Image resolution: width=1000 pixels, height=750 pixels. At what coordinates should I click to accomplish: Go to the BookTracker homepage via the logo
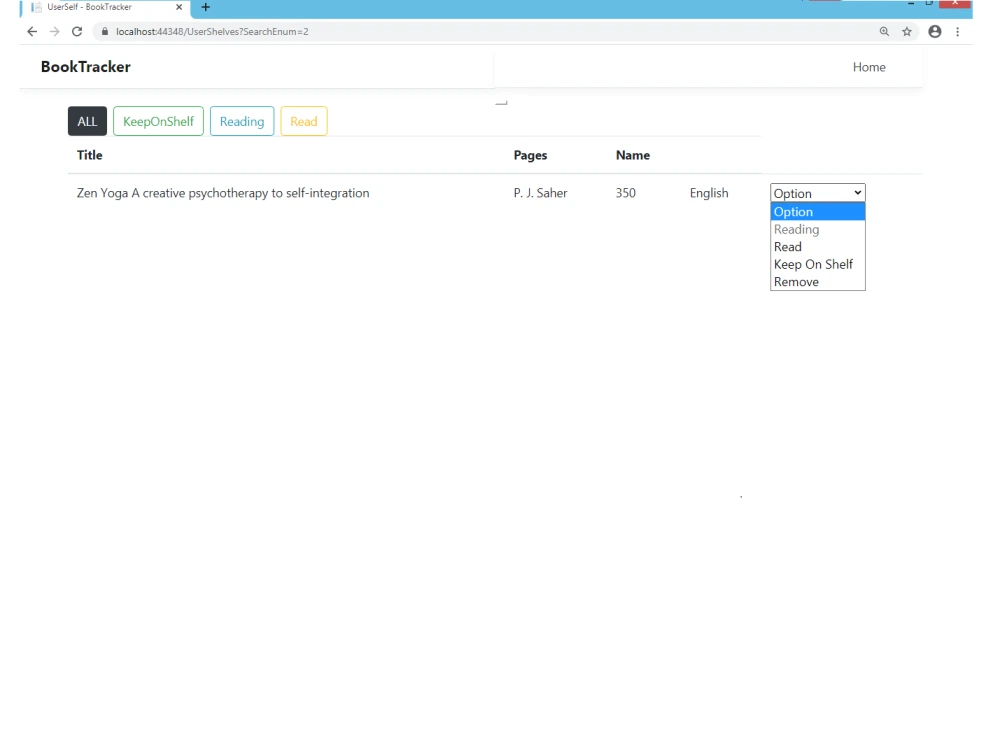pyautogui.click(x=86, y=66)
